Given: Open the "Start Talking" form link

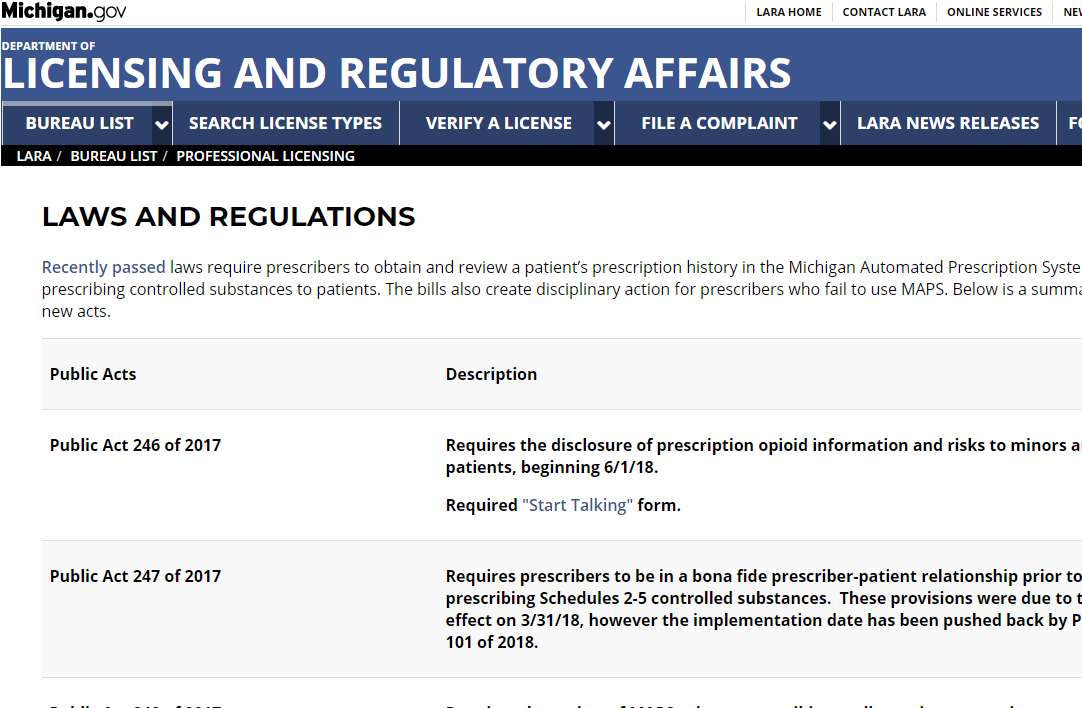Looking at the screenshot, I should pyautogui.click(x=578, y=505).
